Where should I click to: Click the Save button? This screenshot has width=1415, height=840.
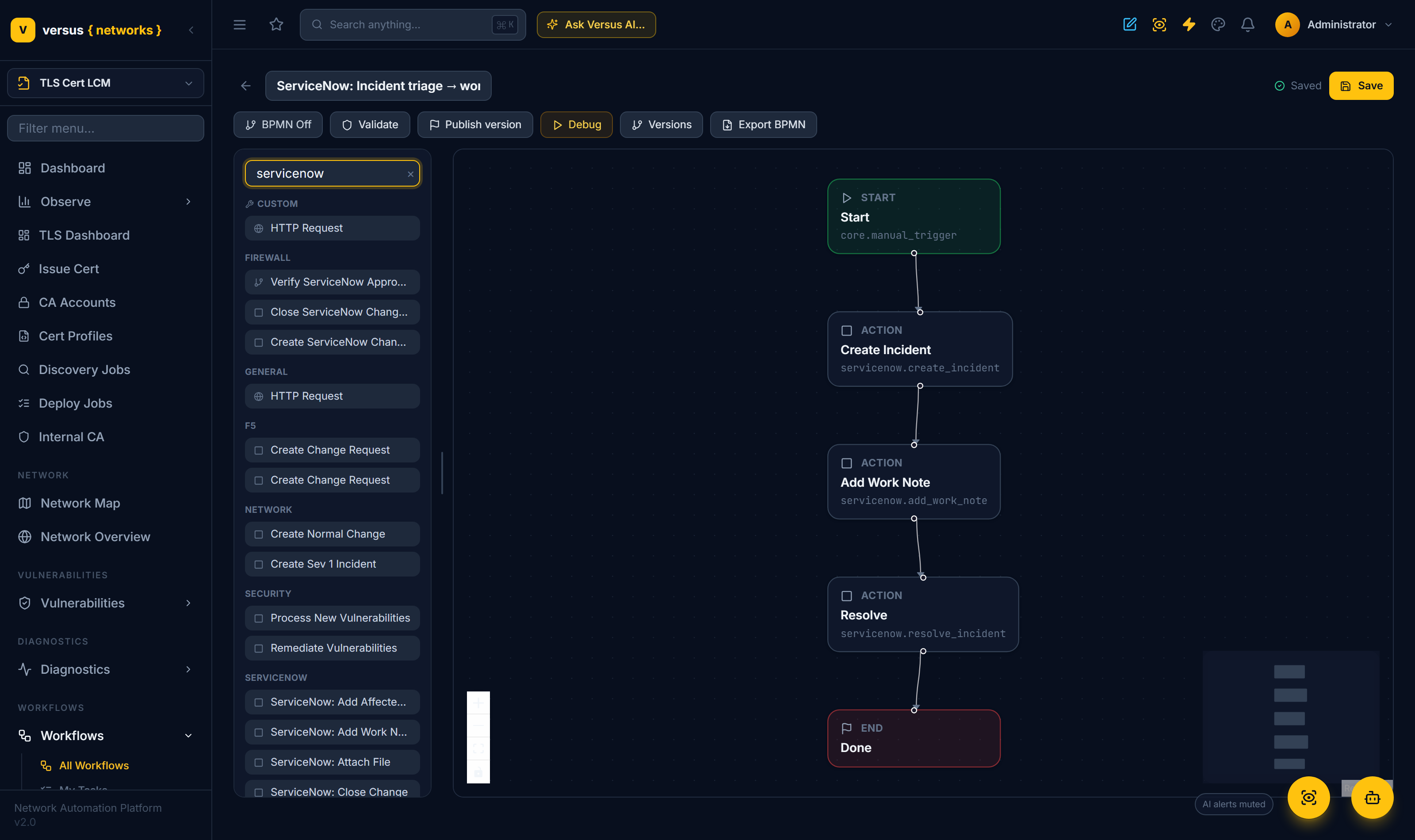click(x=1361, y=85)
